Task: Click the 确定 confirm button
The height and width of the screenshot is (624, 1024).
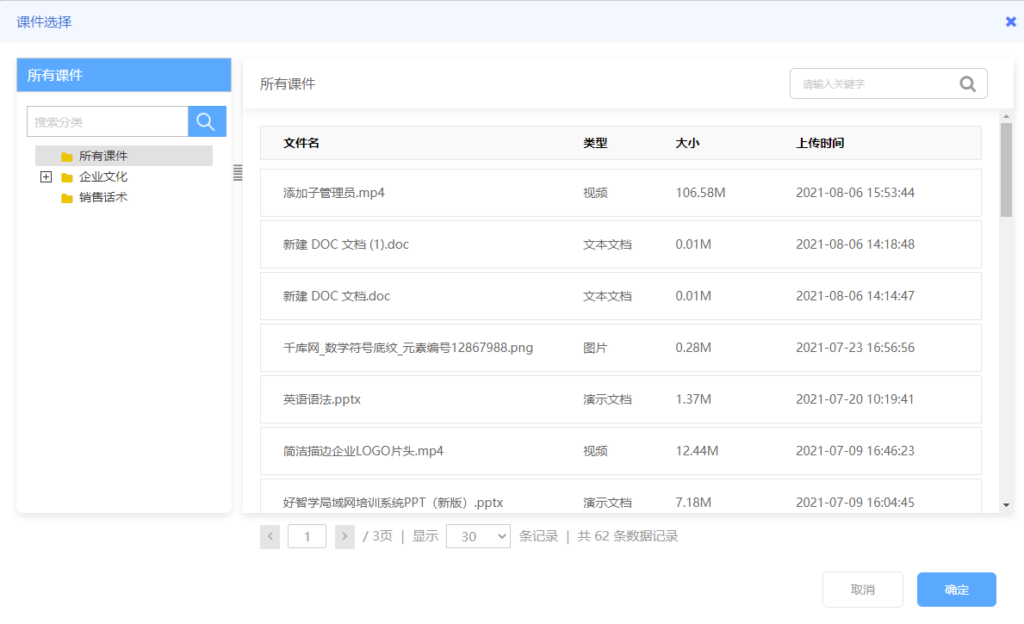Action: (956, 589)
